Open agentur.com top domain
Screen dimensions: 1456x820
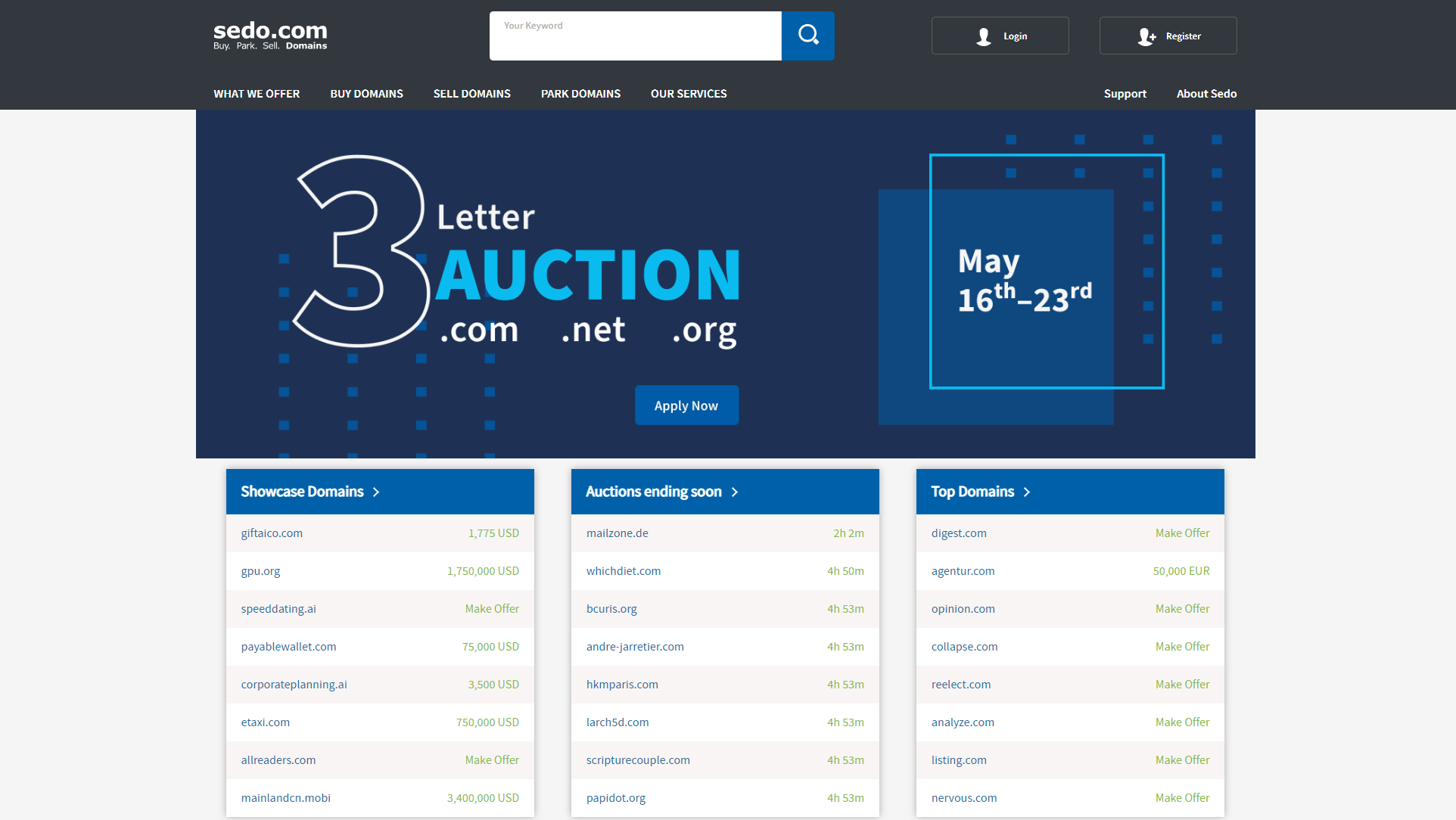click(963, 571)
